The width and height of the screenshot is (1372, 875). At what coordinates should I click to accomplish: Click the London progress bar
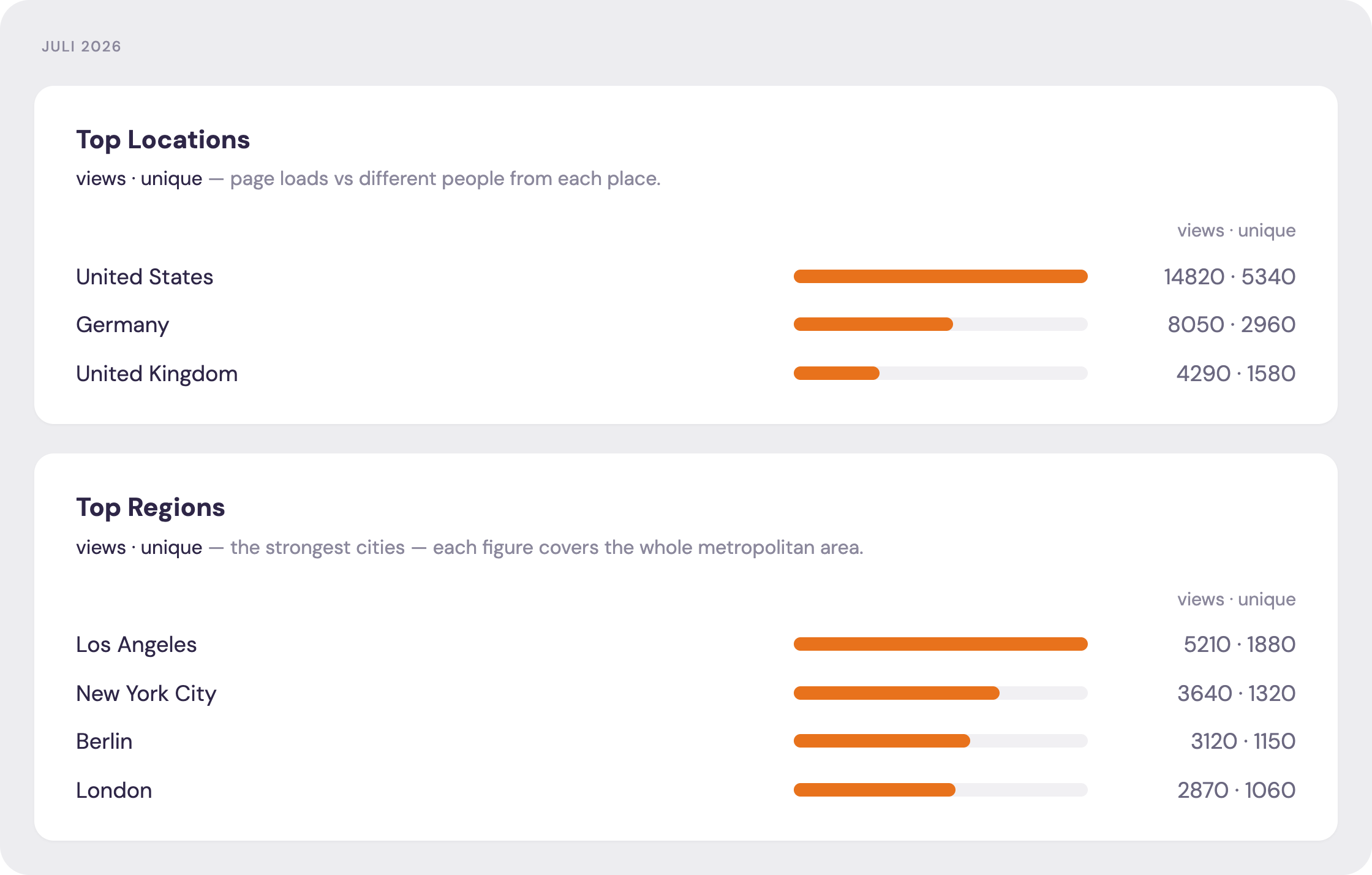point(941,790)
